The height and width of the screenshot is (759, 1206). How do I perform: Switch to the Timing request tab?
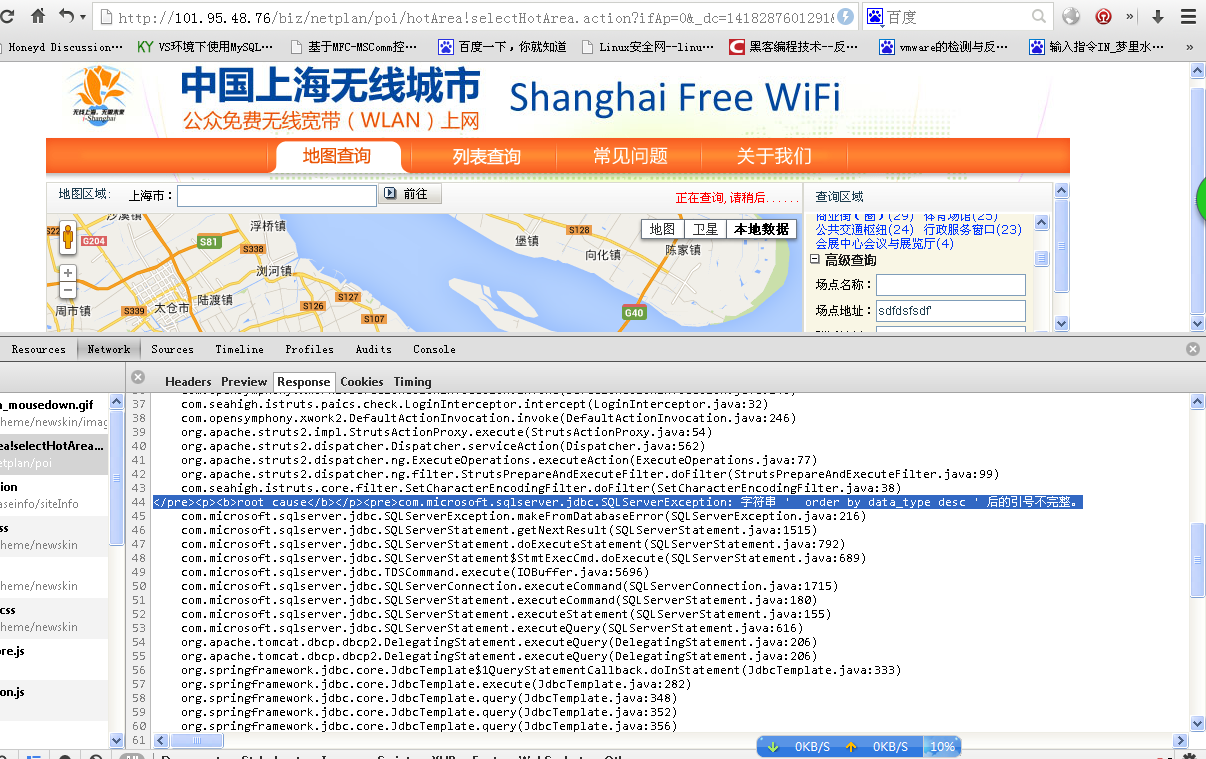412,381
